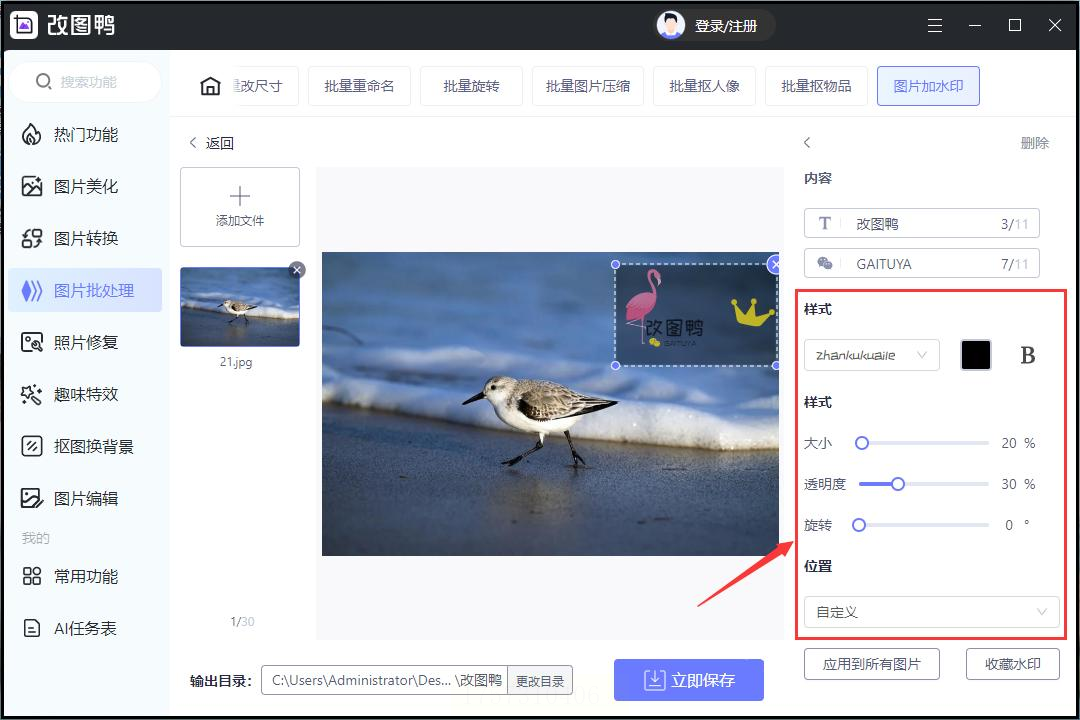Viewport: 1080px width, 720px height.
Task: Click the T text icon
Action: (x=824, y=223)
